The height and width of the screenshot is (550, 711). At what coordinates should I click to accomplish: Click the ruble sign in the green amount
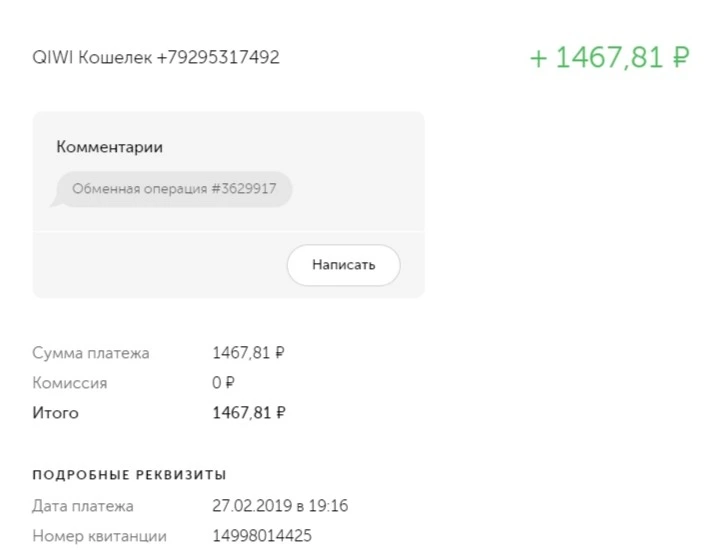pyautogui.click(x=680, y=58)
